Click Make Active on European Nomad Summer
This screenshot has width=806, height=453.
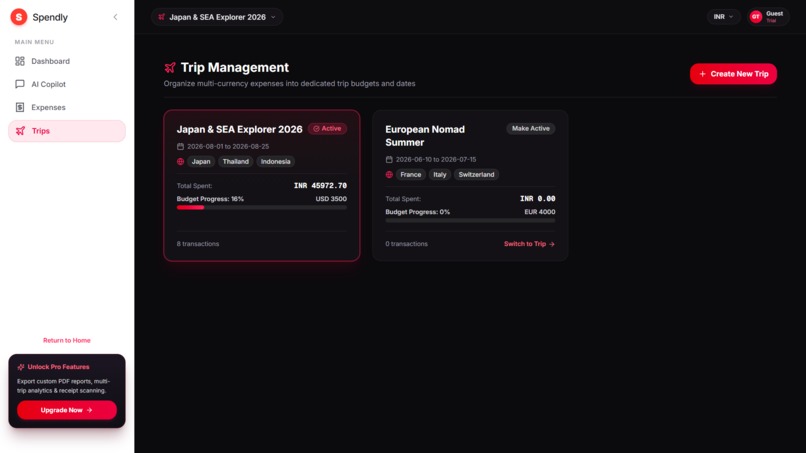point(530,129)
